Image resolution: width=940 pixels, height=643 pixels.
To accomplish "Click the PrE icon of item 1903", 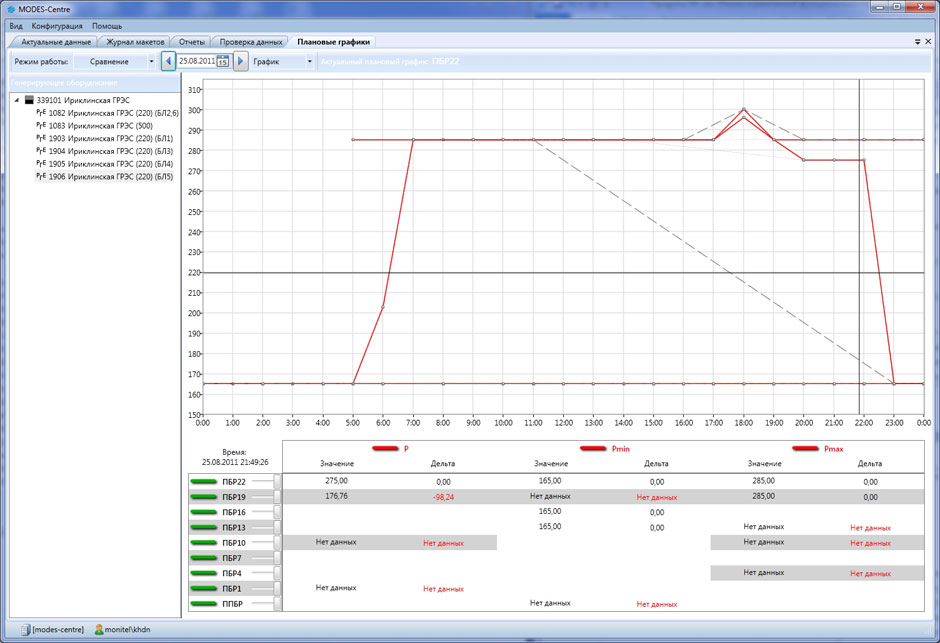I will point(41,138).
